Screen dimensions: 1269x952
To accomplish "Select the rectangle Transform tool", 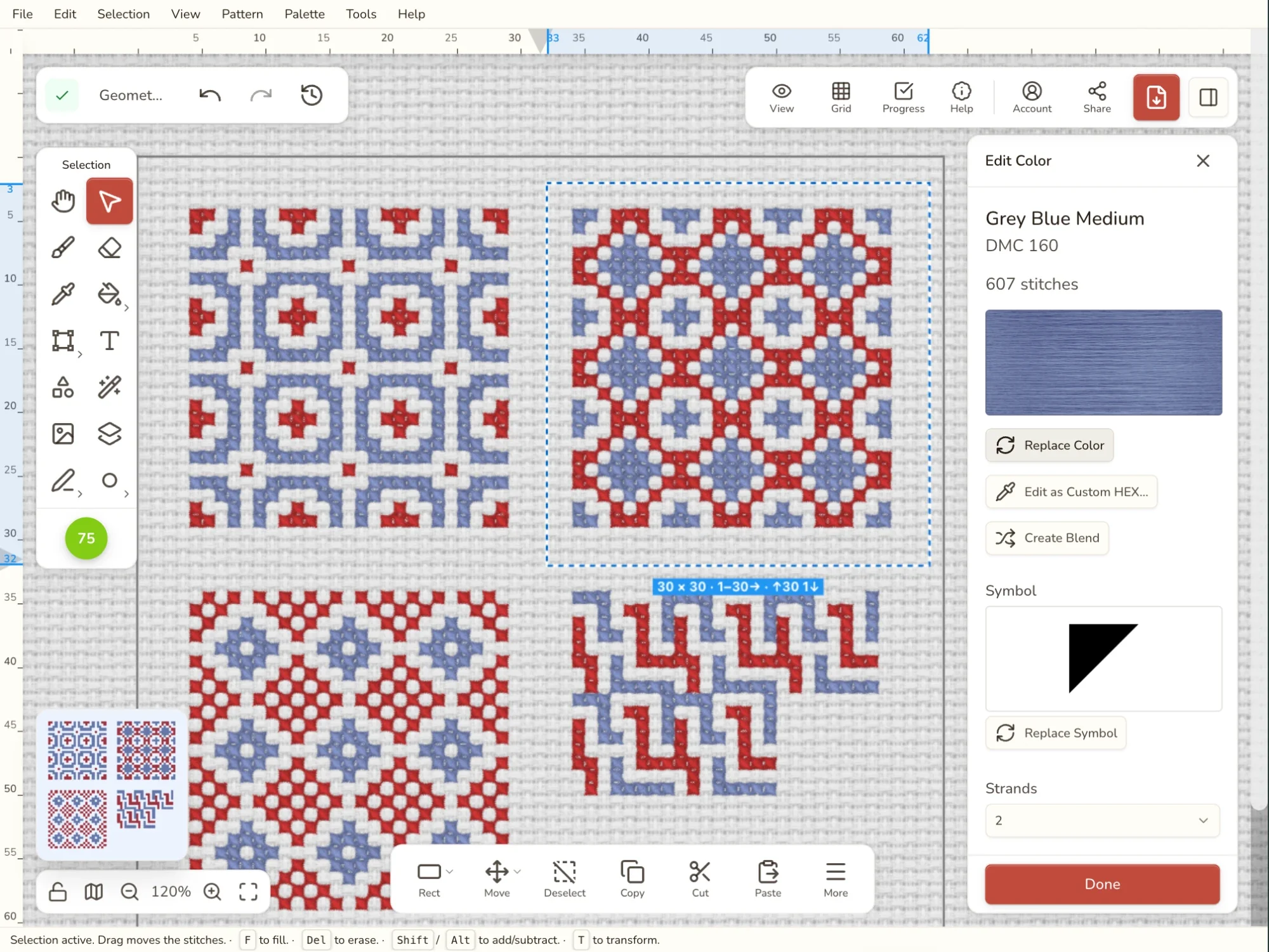I will 63,341.
